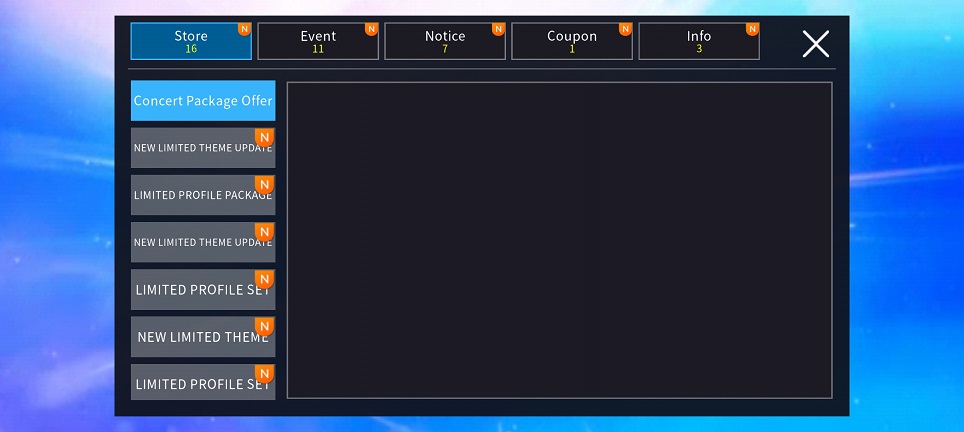Click the N badge on the Notice tab
964x432 pixels.
click(x=499, y=29)
